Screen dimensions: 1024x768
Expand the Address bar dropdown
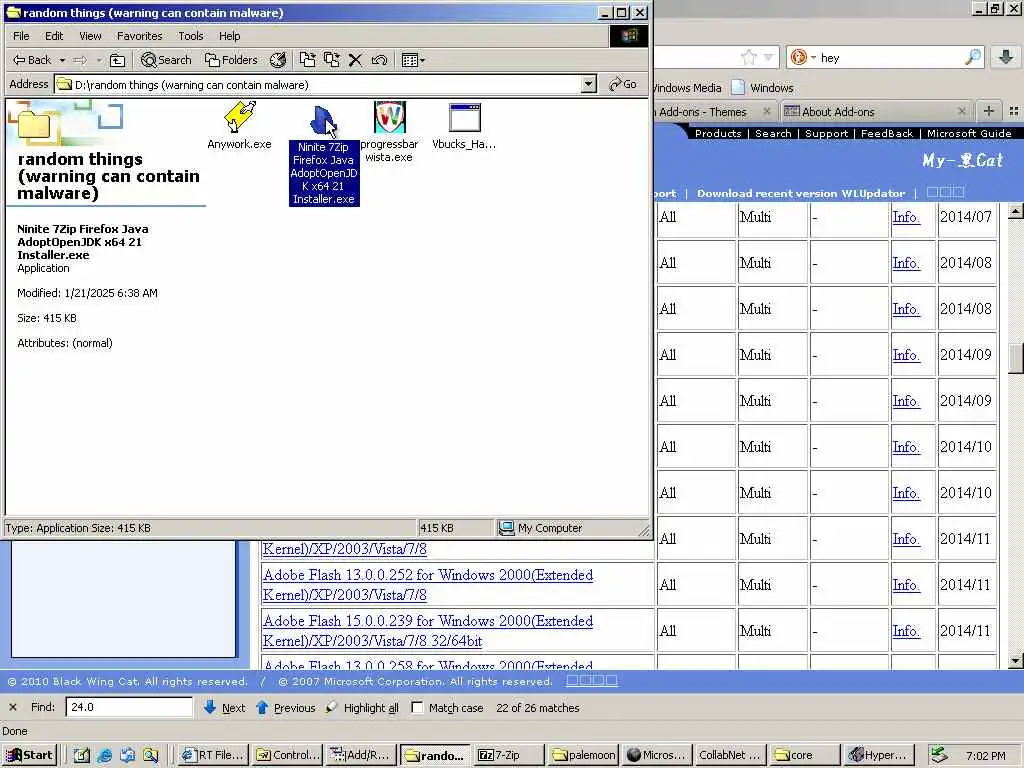click(x=588, y=84)
